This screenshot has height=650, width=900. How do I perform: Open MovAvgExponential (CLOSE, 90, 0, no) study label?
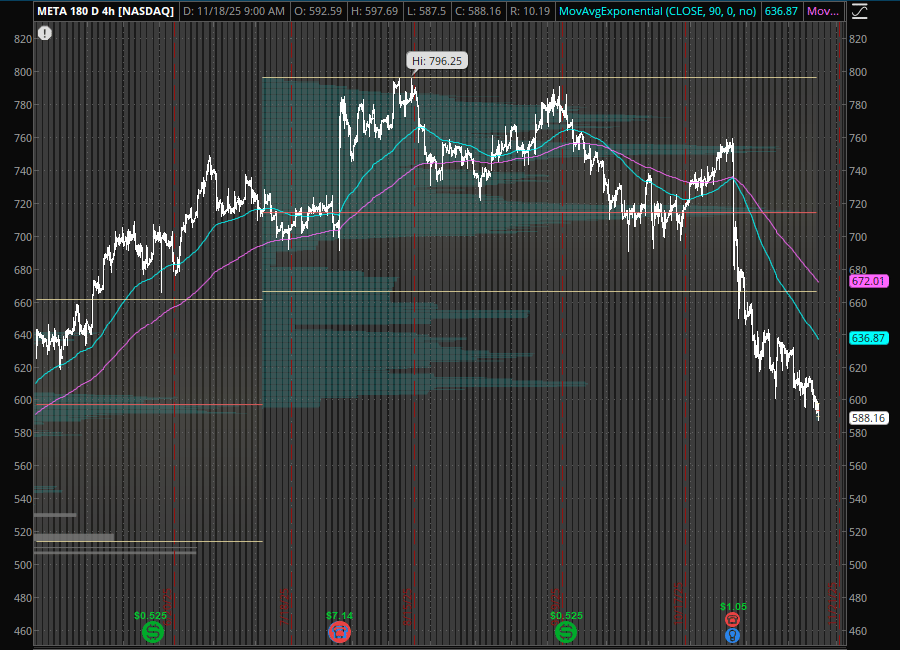point(658,11)
